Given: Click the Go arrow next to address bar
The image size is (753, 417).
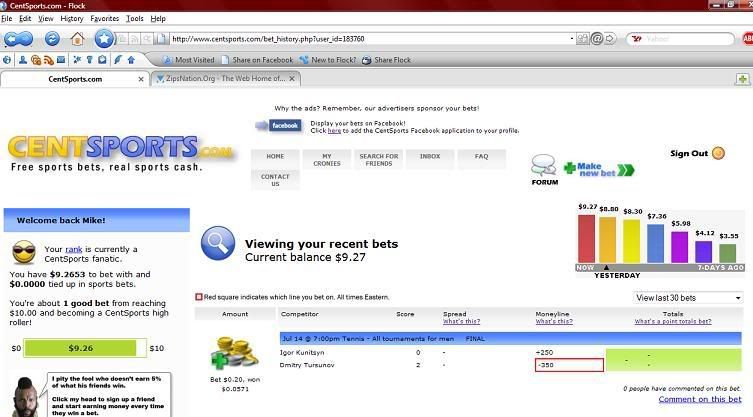Looking at the screenshot, I should [610, 39].
